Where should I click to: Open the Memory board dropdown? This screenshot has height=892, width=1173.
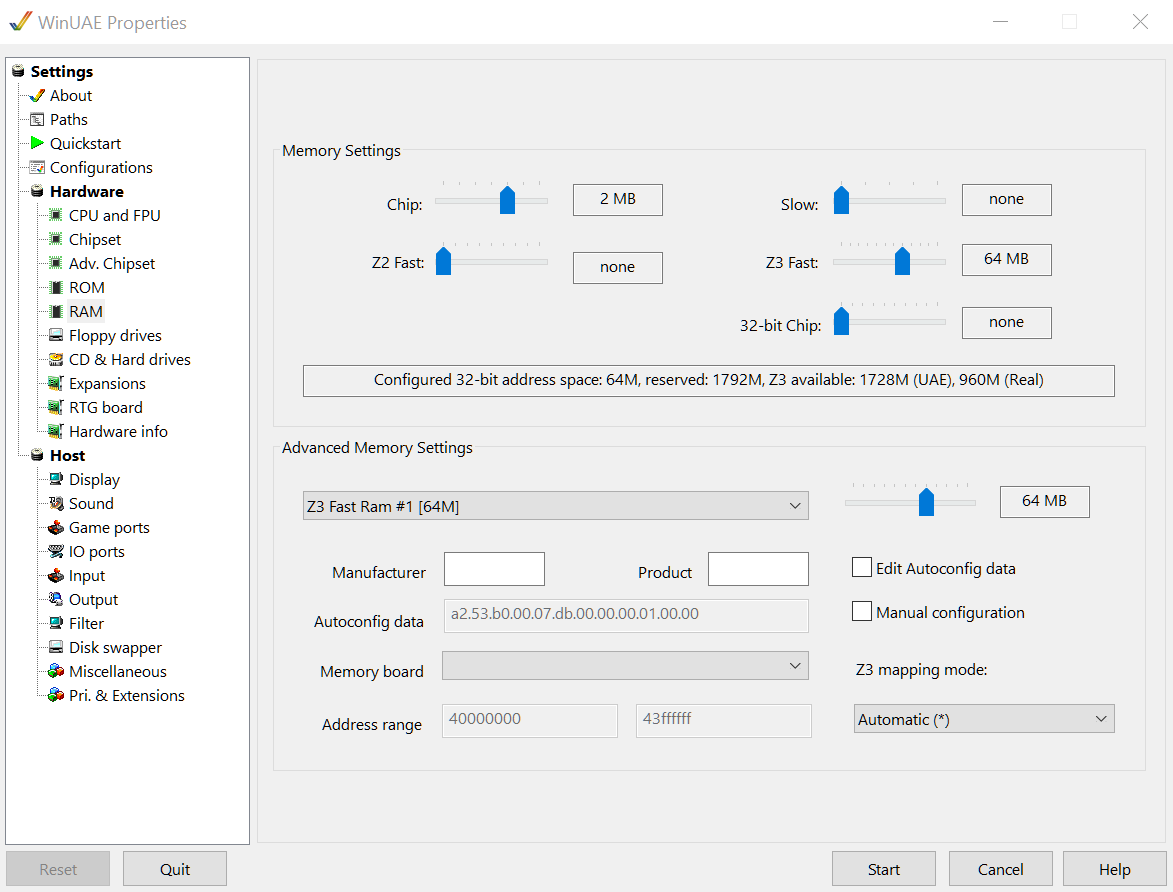pos(625,666)
